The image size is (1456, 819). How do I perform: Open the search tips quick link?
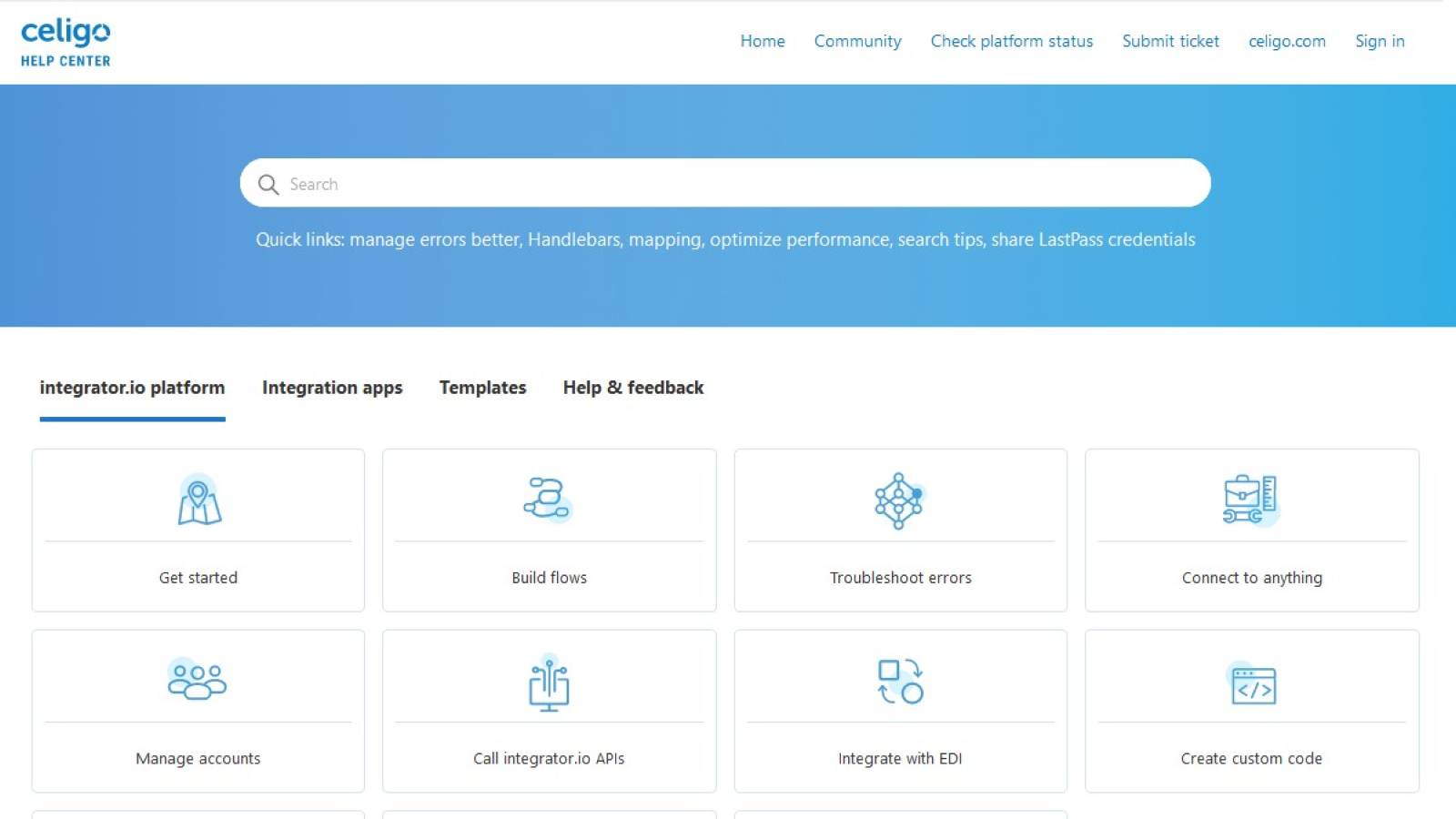tap(940, 239)
